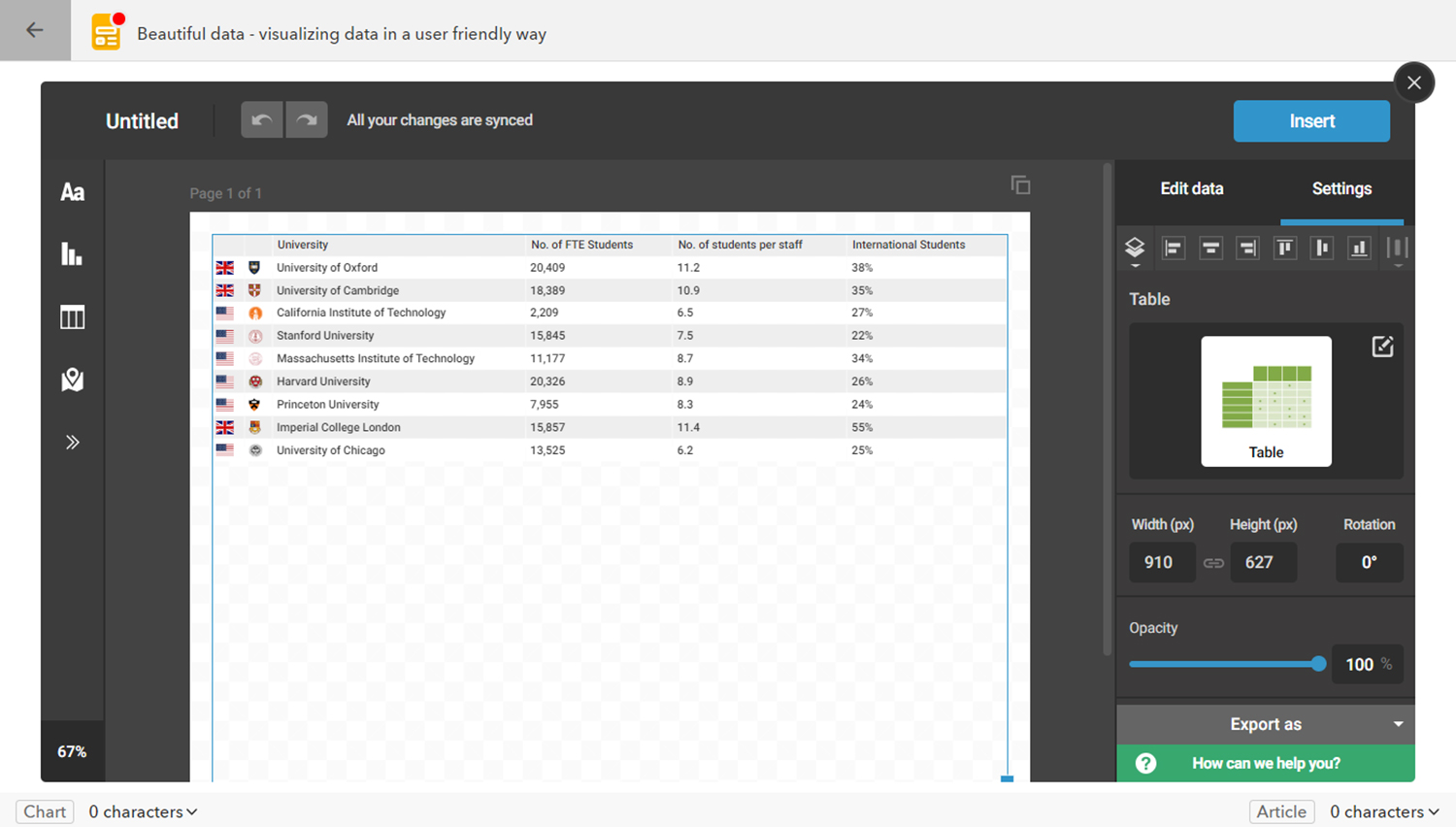Click No. of students per staff header

pos(740,245)
